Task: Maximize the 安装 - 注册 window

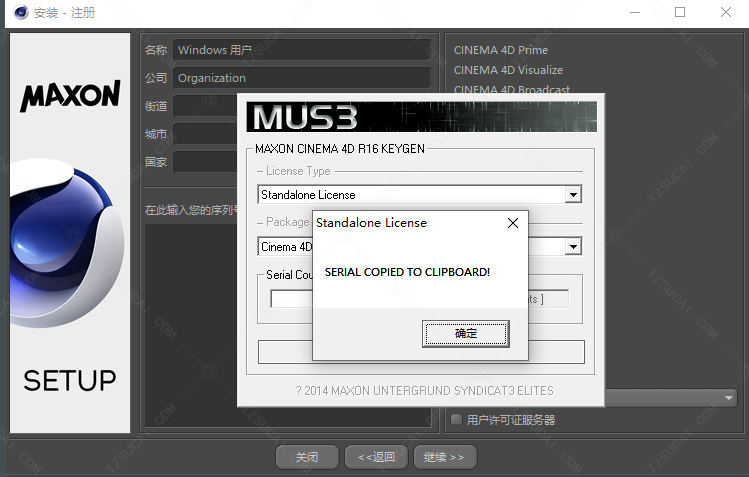Action: tap(680, 12)
